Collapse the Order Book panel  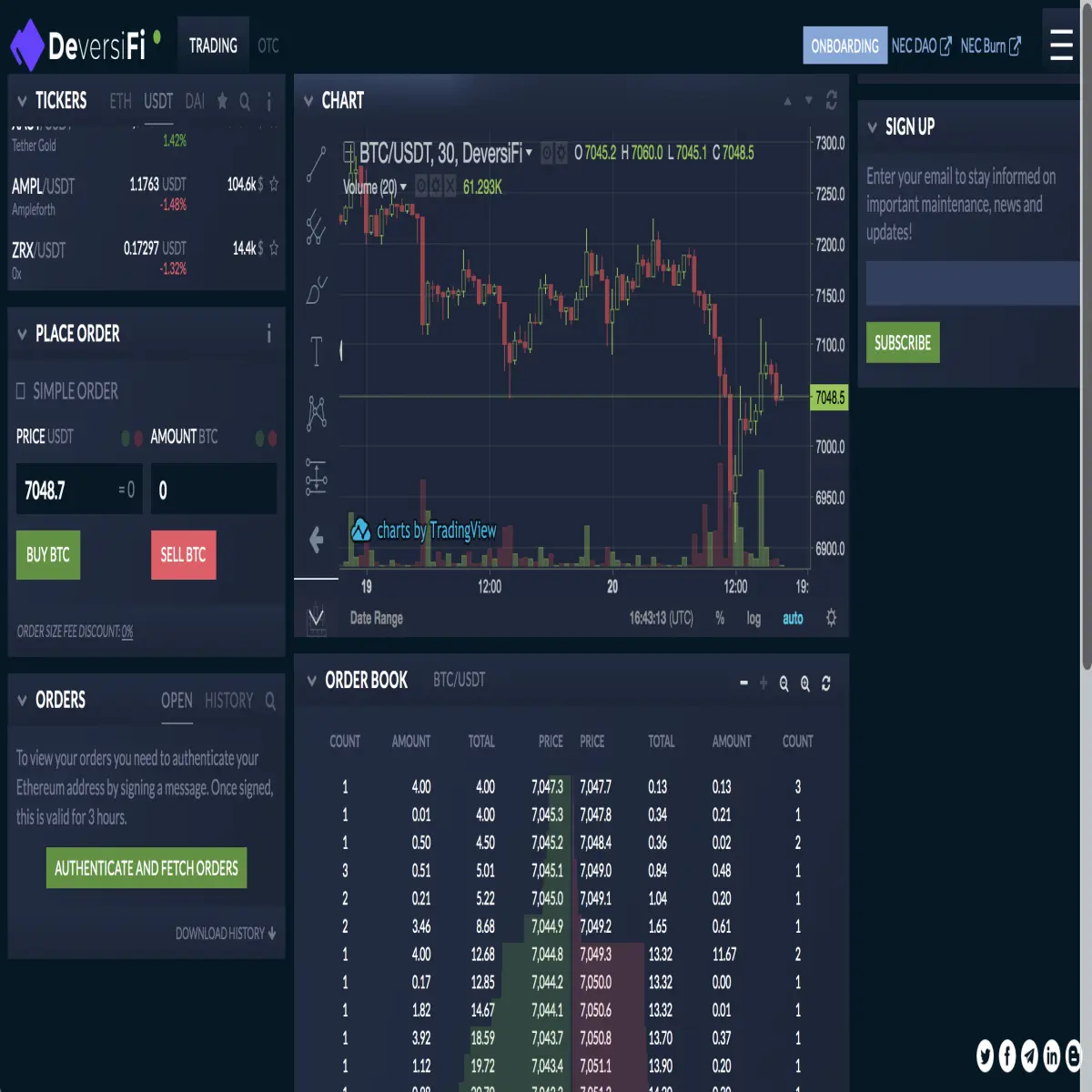[311, 681]
